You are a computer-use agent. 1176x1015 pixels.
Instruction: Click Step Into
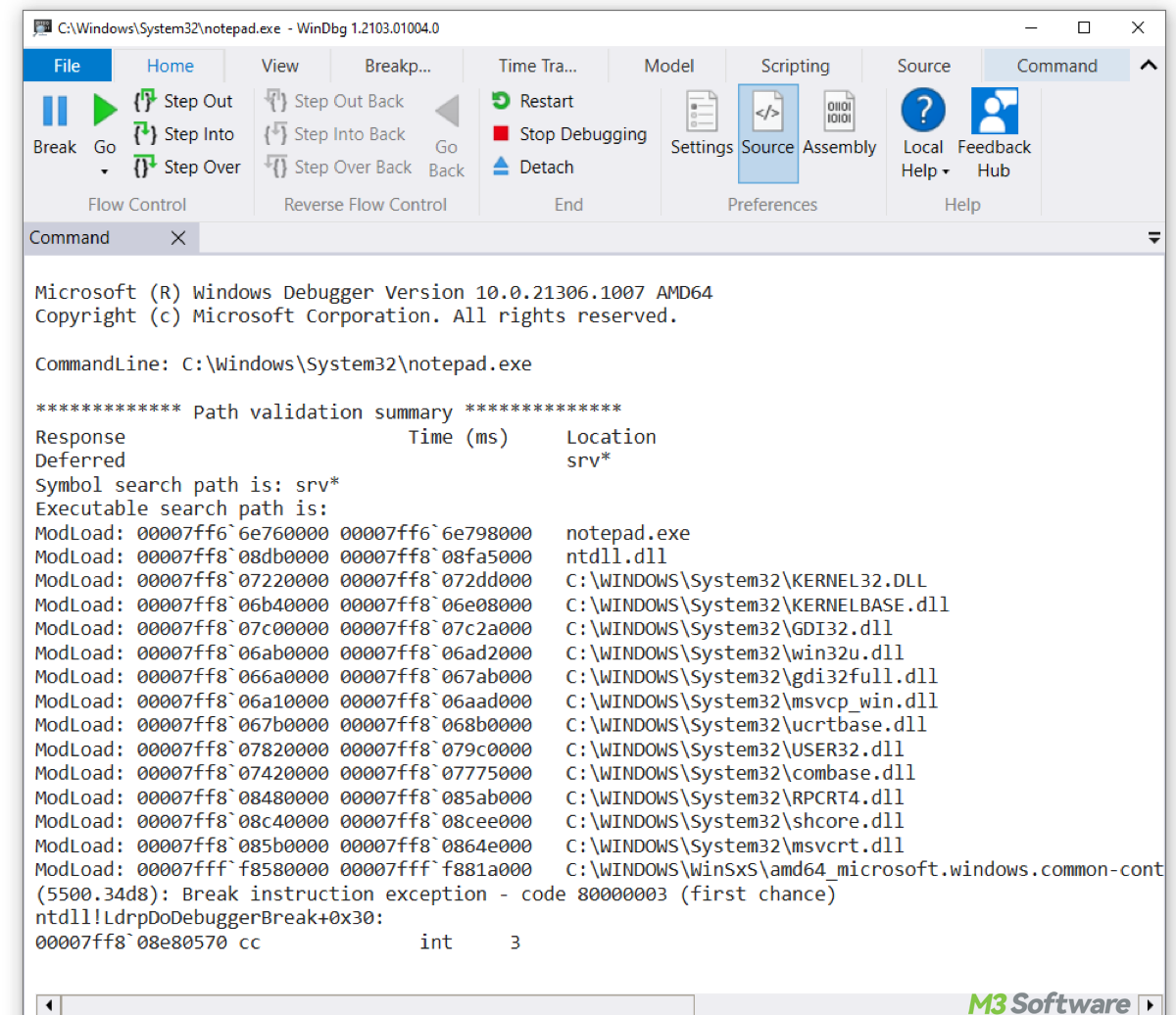184,134
